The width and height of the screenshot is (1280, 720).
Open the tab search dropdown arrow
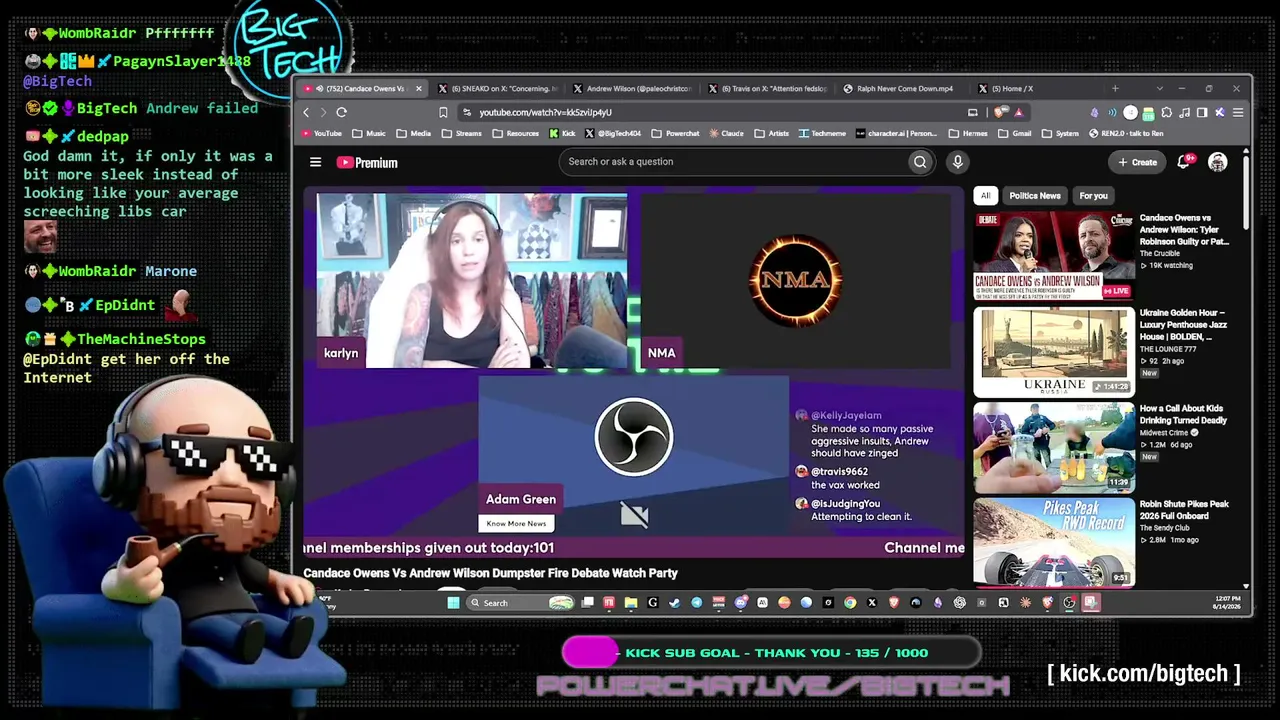coord(1160,89)
